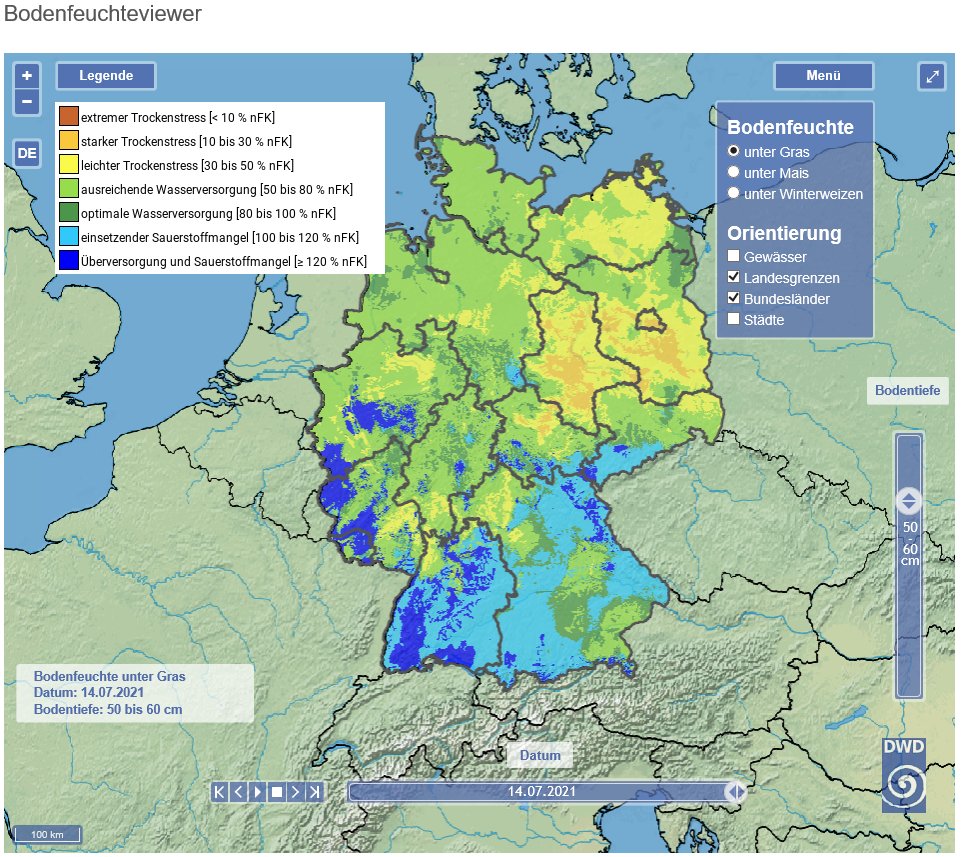Select soil moisture unter Mais

tap(735, 172)
